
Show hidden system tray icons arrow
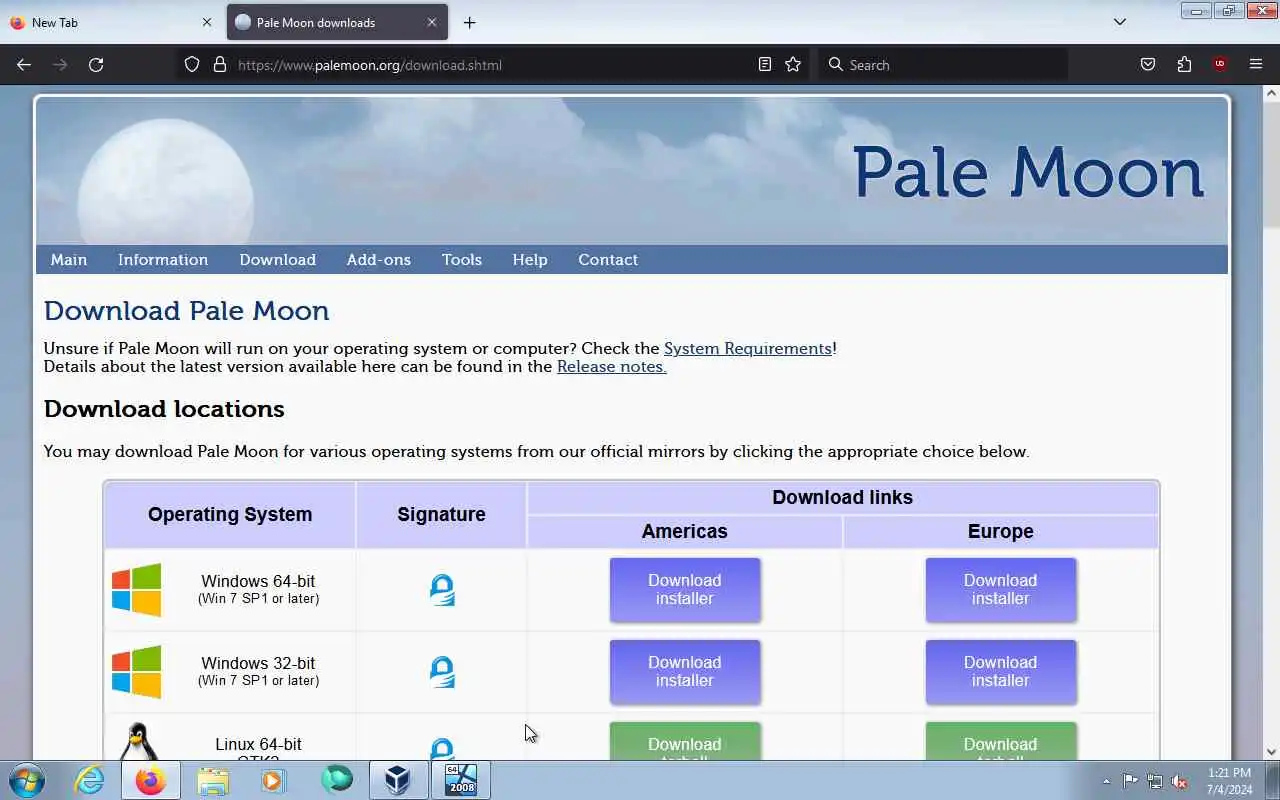click(x=1106, y=781)
